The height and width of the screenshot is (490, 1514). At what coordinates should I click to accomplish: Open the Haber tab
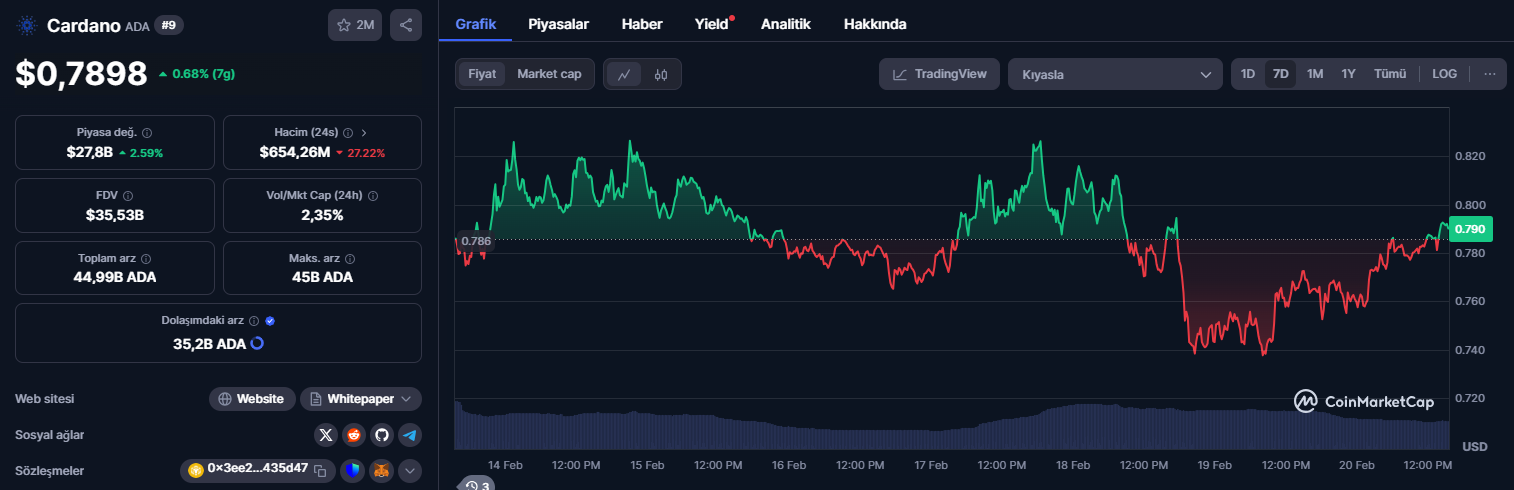pos(641,24)
